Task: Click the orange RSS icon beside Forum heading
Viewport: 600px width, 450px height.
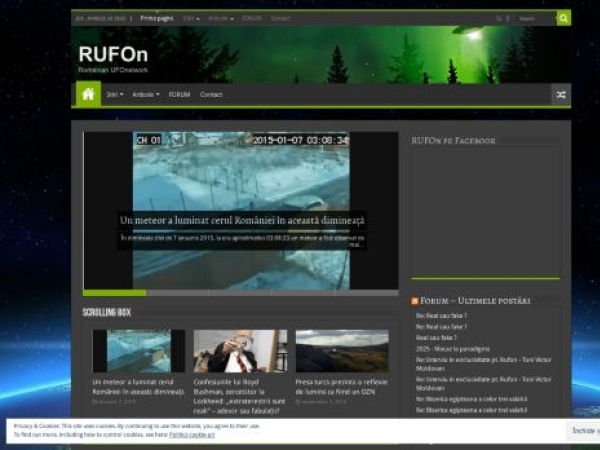Action: 414,301
